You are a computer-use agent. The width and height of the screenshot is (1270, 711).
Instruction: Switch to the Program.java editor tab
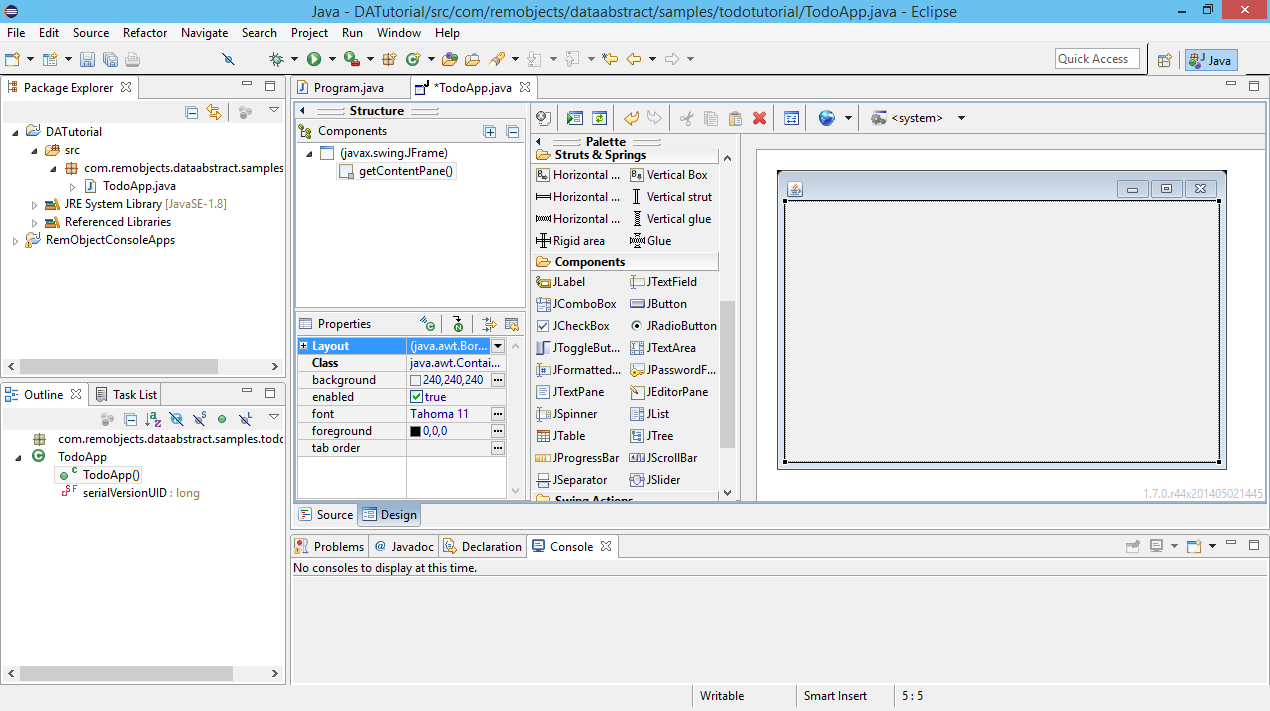[x=350, y=87]
